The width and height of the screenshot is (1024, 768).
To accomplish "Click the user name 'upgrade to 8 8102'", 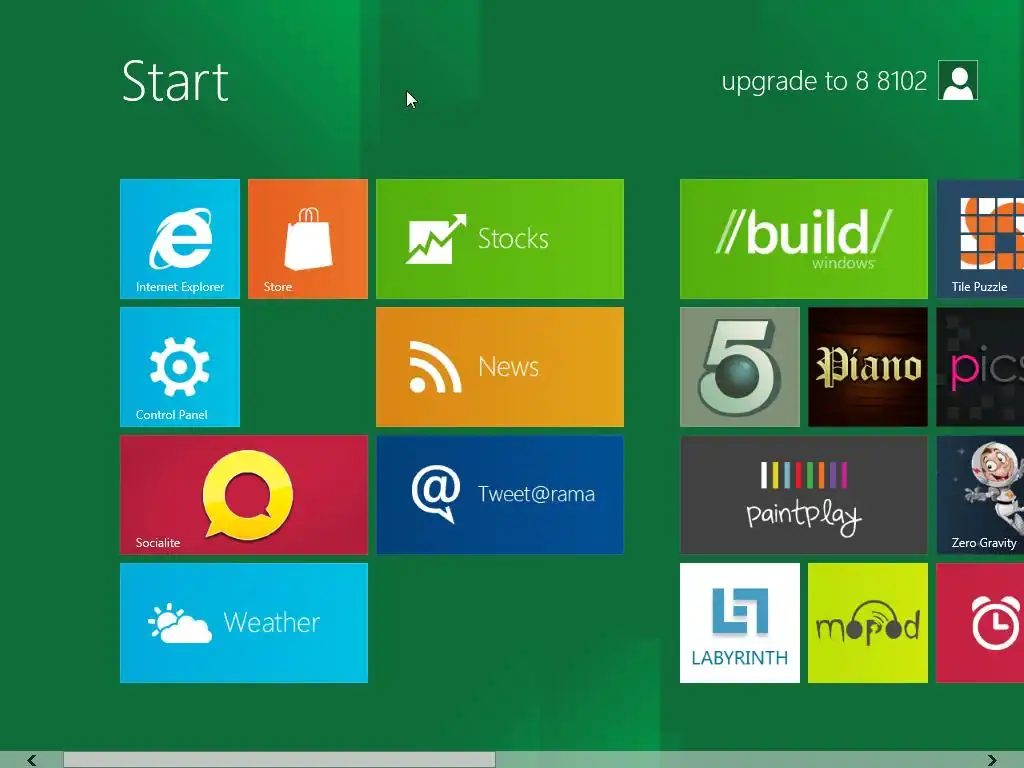I will 824,82.
